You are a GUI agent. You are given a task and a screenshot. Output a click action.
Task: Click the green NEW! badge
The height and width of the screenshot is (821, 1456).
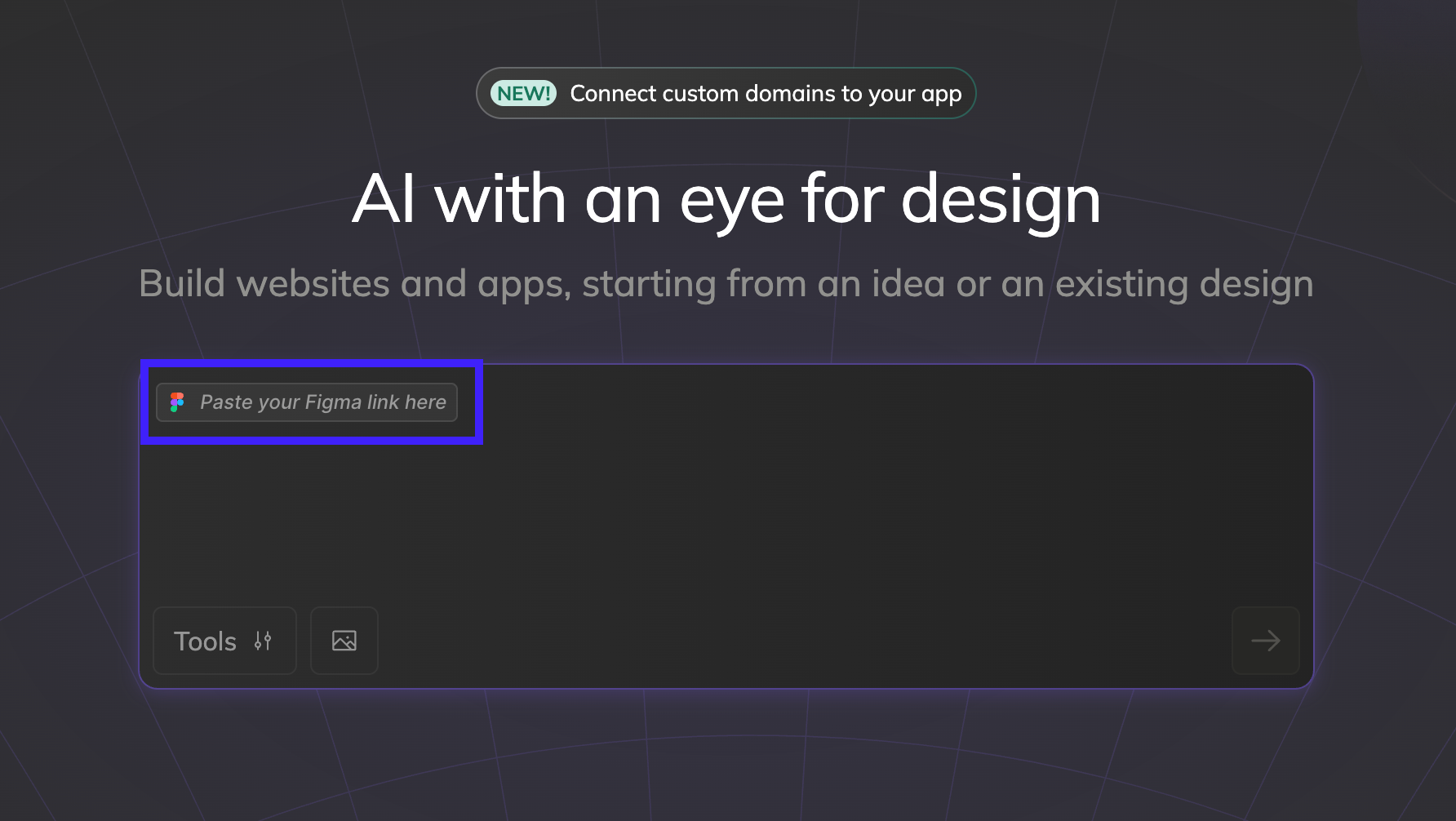coord(523,94)
